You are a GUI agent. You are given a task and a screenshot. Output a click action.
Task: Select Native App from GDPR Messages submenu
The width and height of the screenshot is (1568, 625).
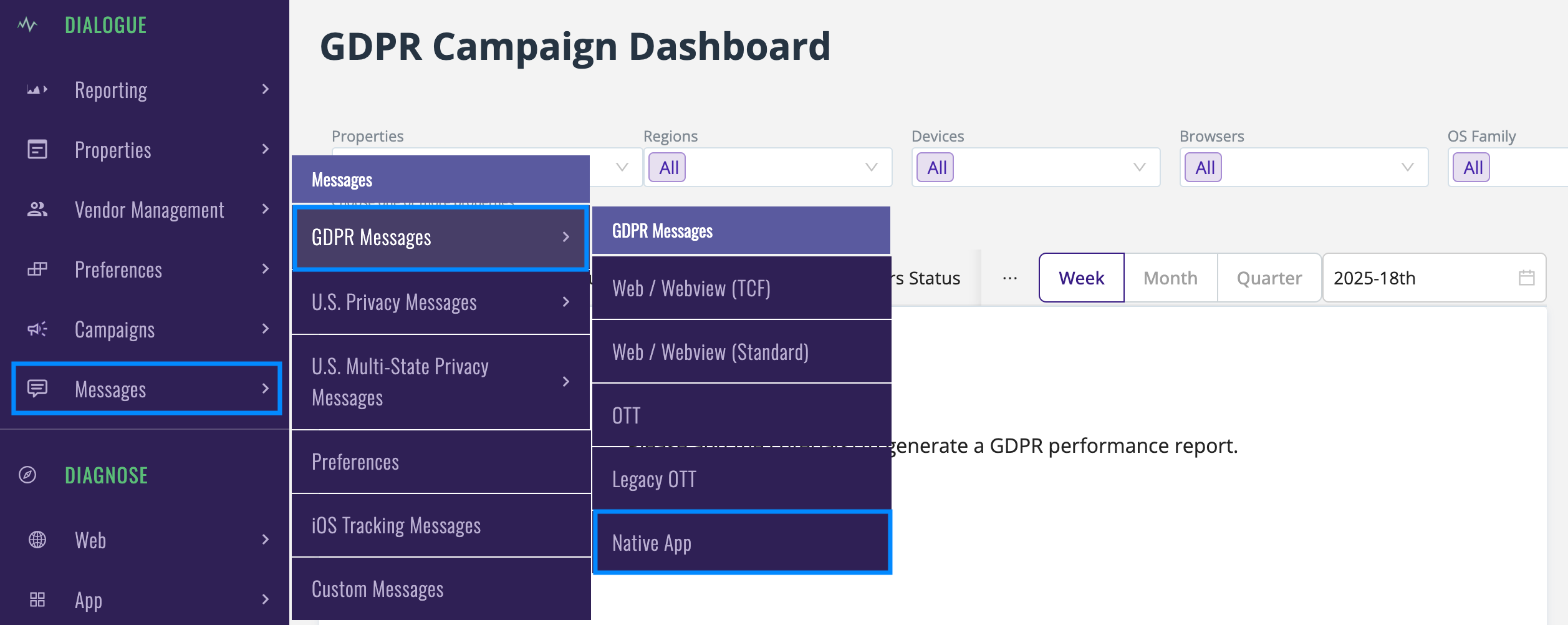tap(742, 543)
